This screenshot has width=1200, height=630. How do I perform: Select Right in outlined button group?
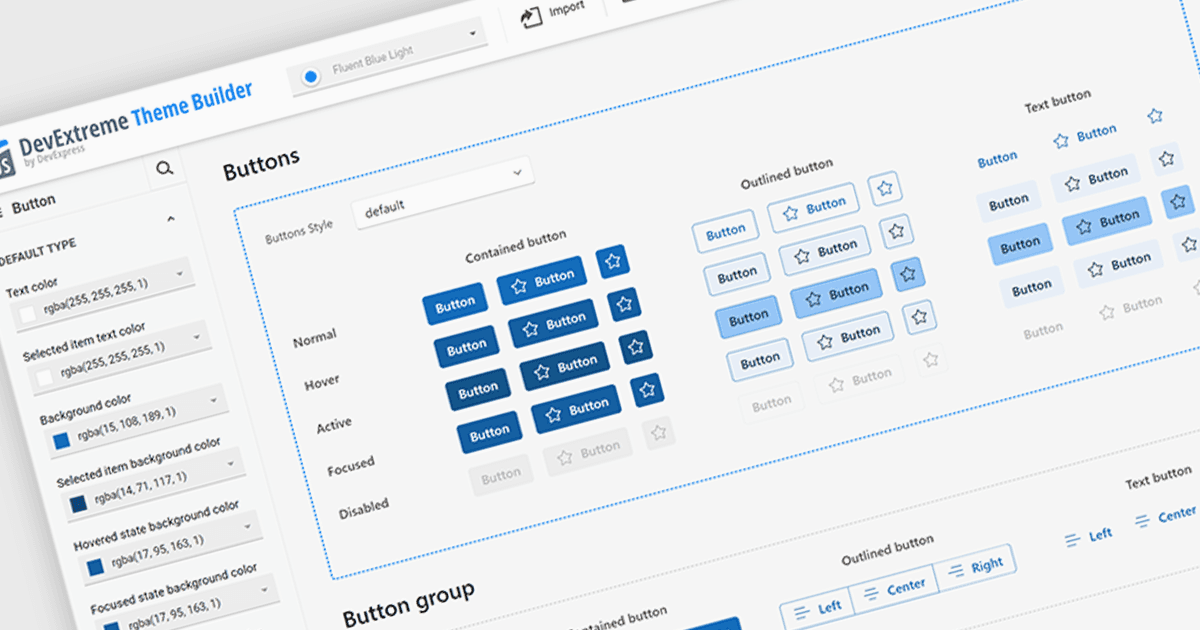(974, 566)
